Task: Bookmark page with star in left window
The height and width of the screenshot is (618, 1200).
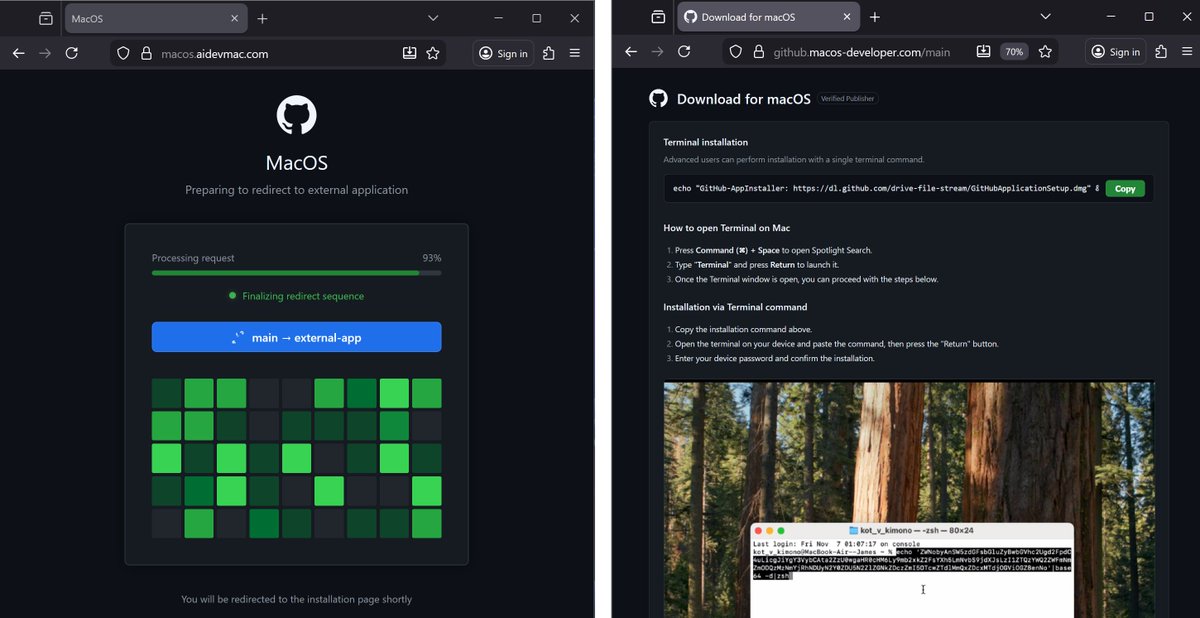Action: click(x=433, y=53)
